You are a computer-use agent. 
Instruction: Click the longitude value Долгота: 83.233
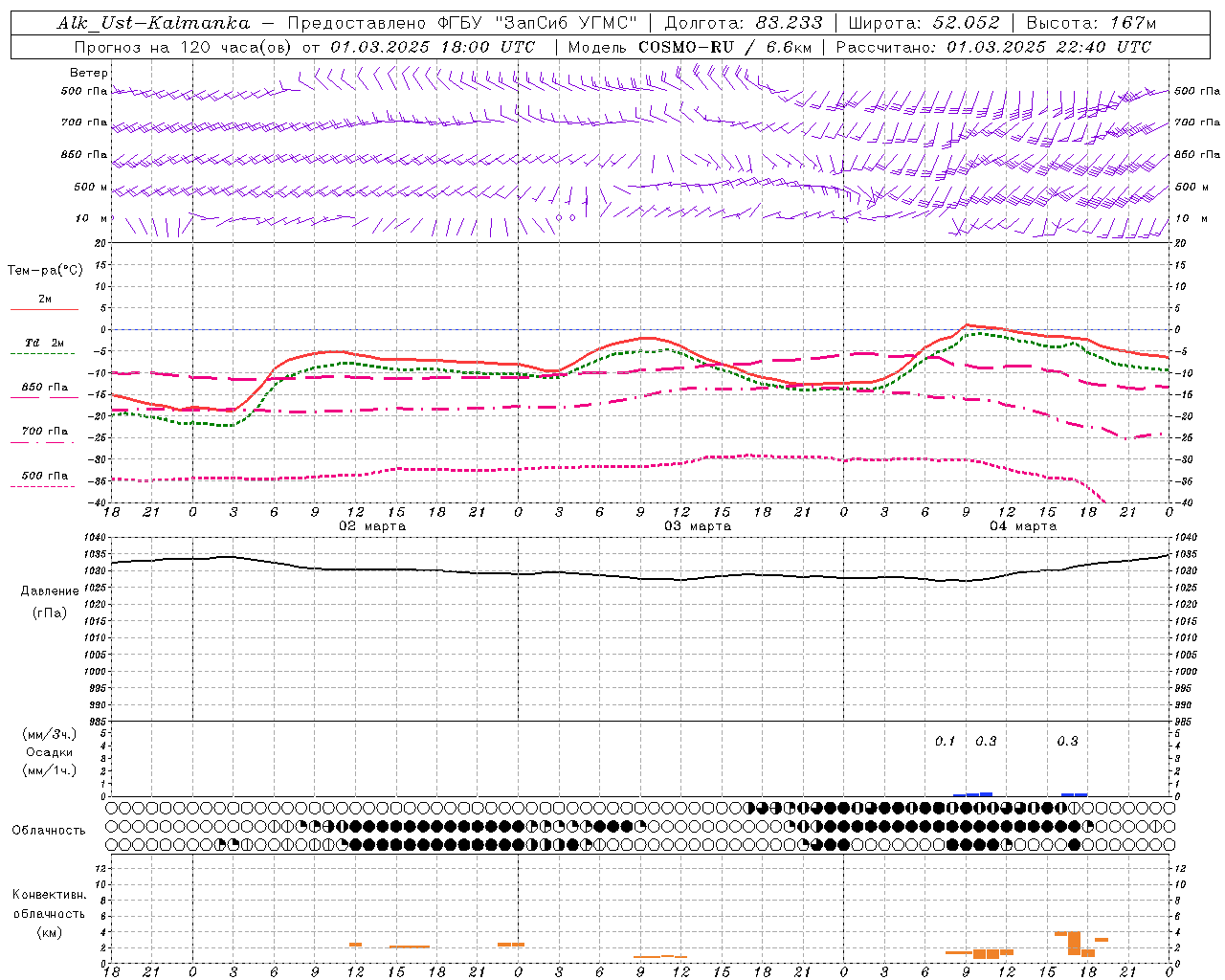[x=743, y=23]
